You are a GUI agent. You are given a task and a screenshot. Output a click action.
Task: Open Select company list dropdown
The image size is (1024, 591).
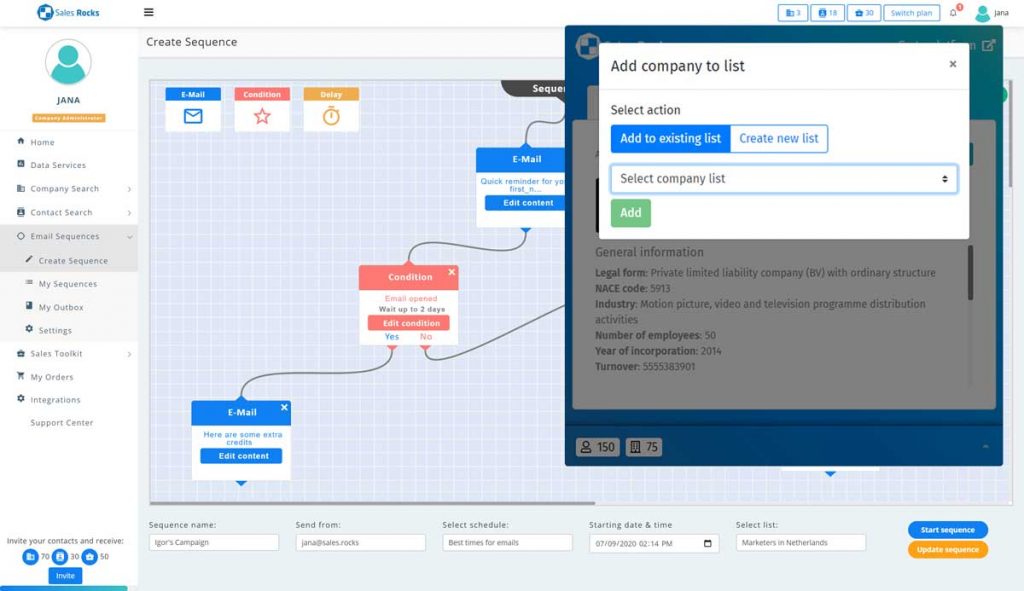(783, 179)
